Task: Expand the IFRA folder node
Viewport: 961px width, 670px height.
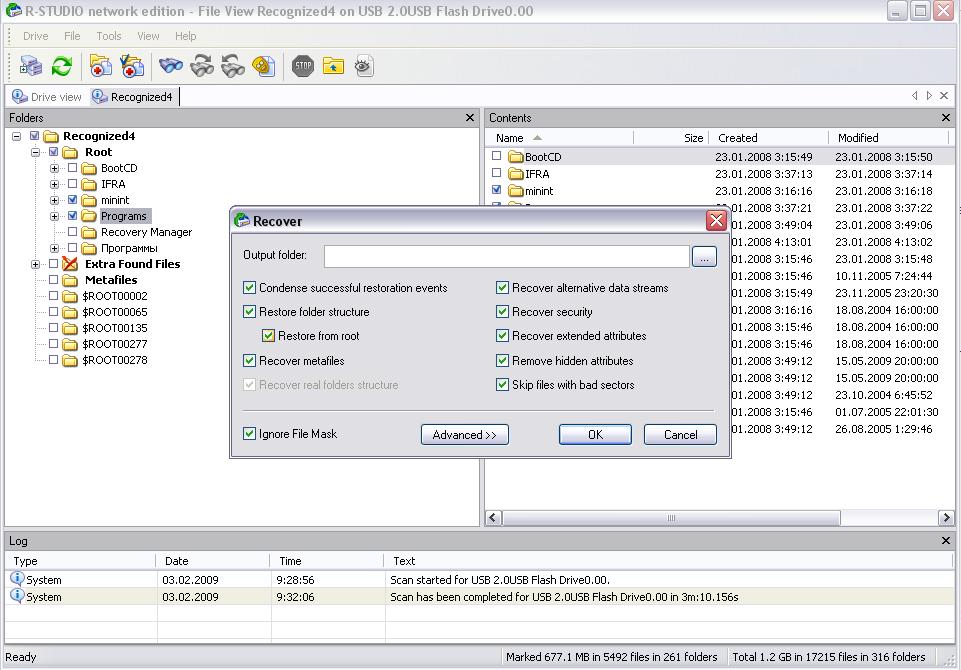Action: (55, 184)
